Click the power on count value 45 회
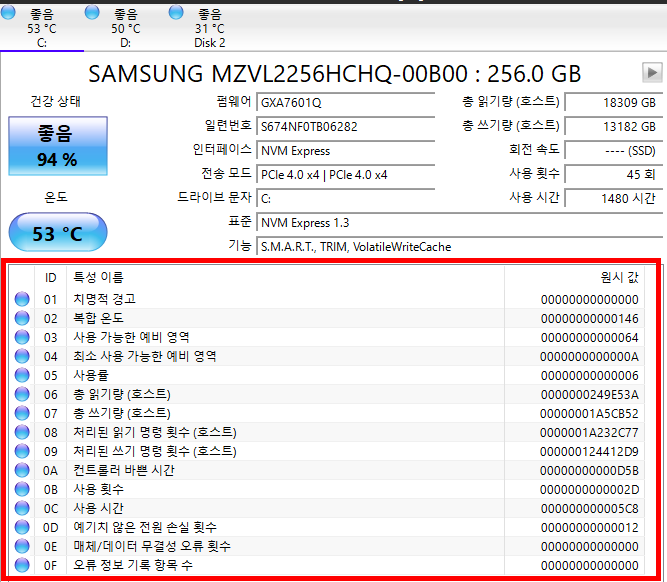 [613, 174]
